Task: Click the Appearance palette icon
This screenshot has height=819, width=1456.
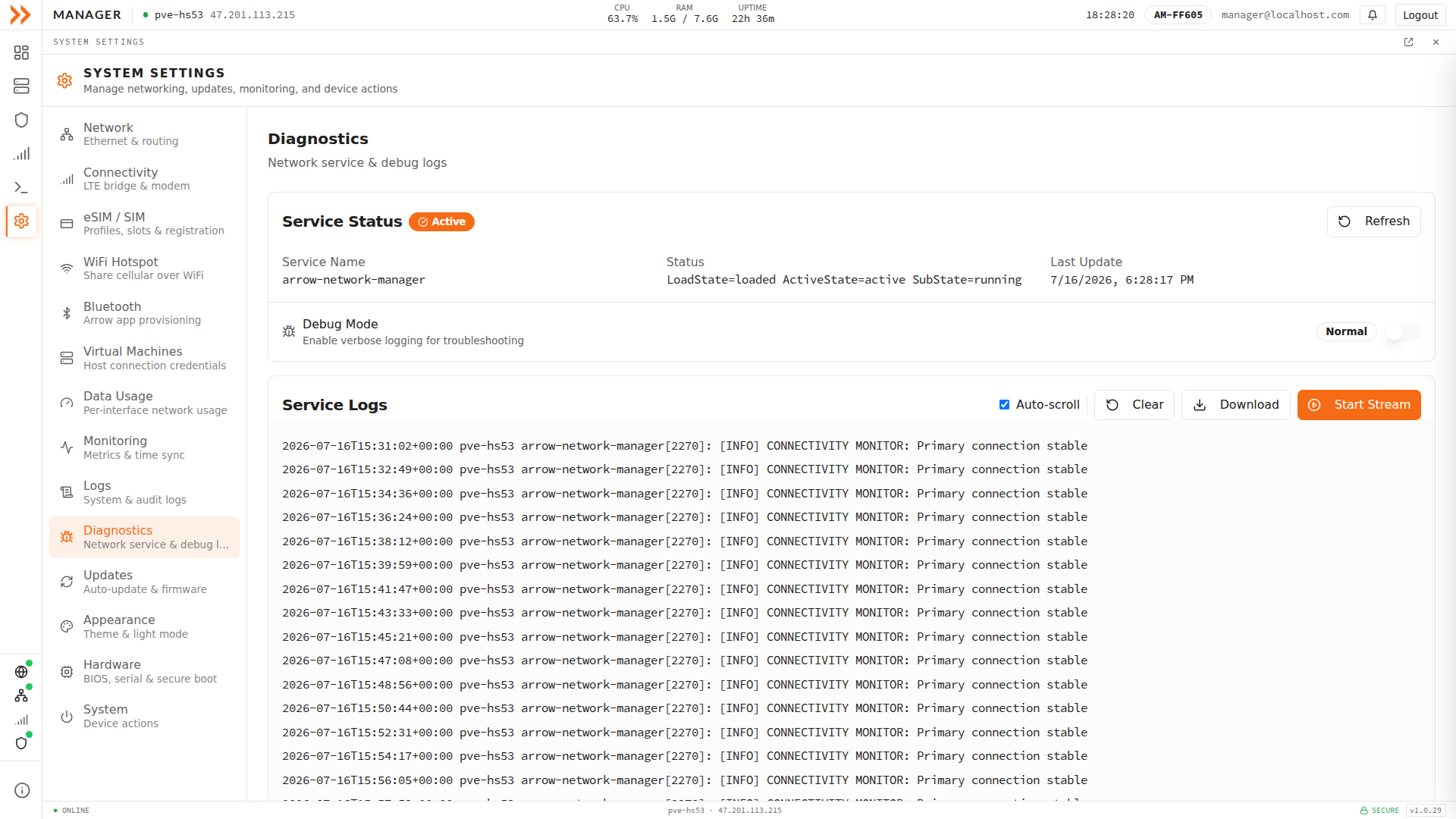Action: coord(67,626)
